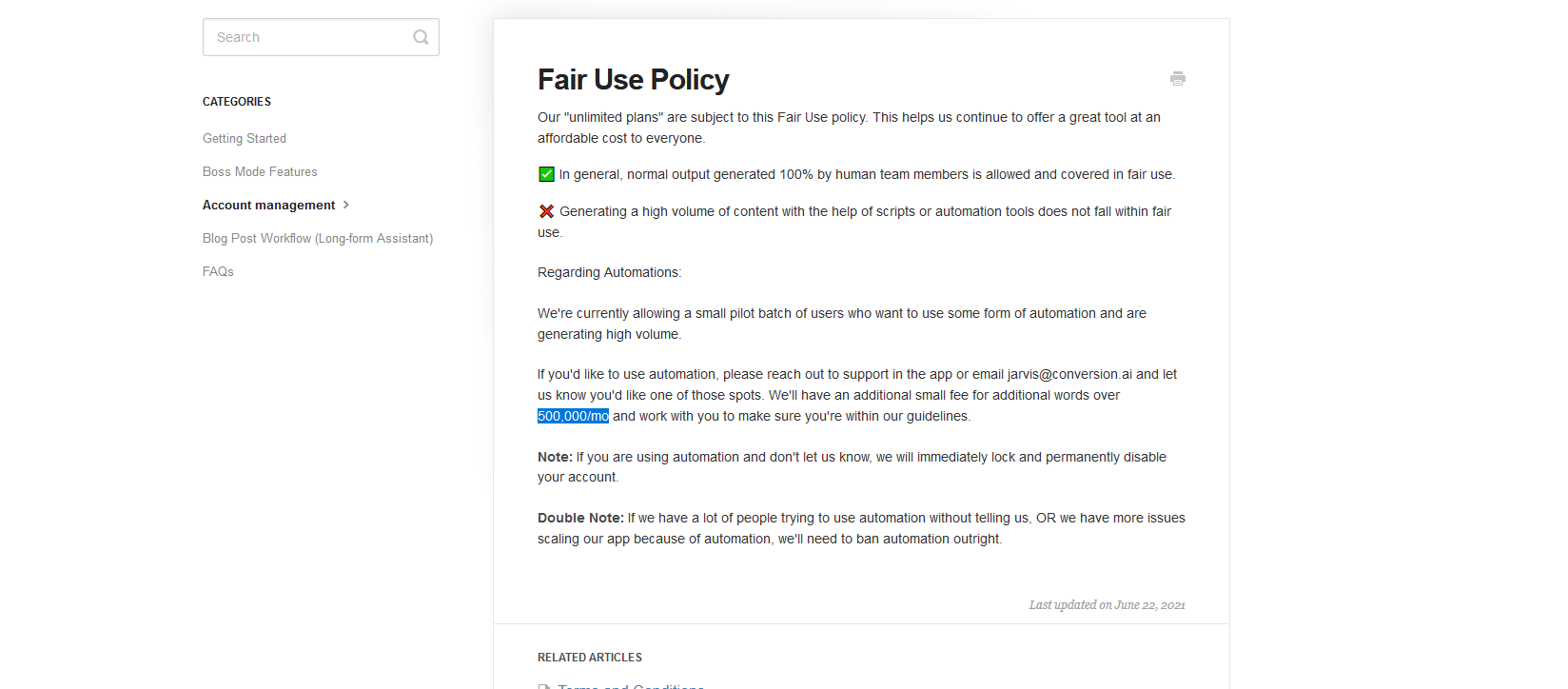This screenshot has width=1568, height=689.
Task: Select the Account management category
Action: click(x=268, y=205)
